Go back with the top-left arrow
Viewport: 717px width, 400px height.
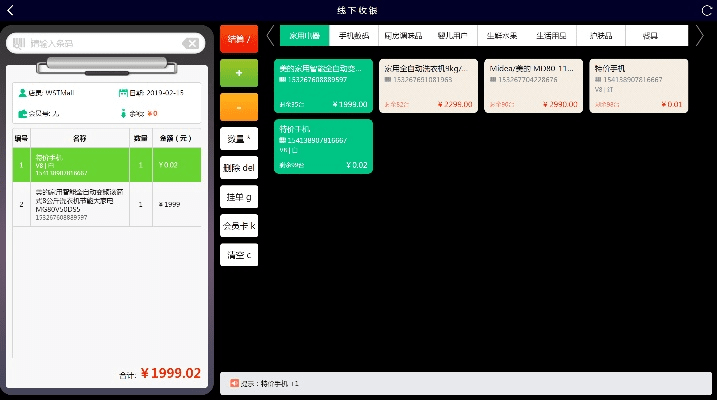[x=11, y=10]
